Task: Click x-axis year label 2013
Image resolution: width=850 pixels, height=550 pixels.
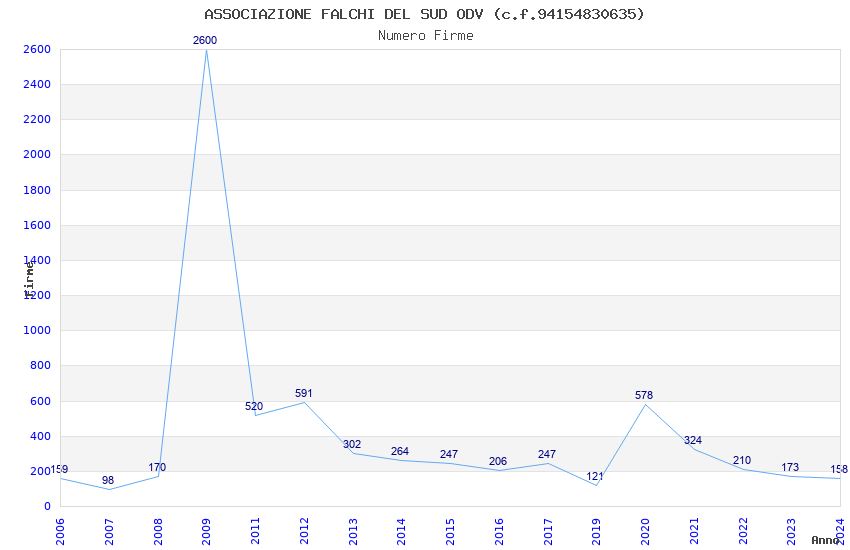Action: pos(353,532)
